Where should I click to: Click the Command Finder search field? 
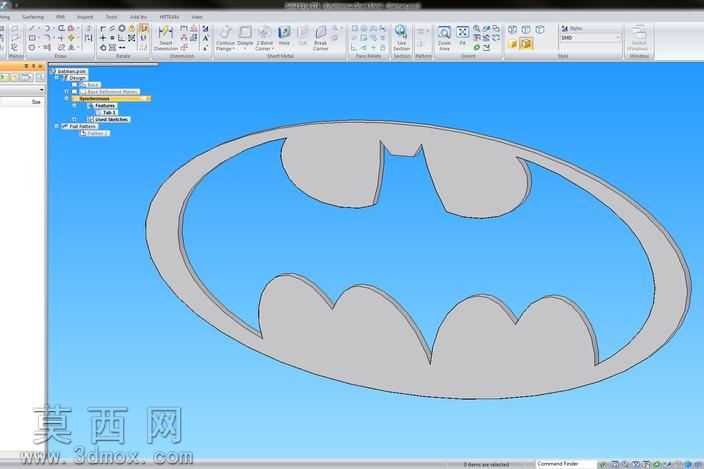point(566,464)
